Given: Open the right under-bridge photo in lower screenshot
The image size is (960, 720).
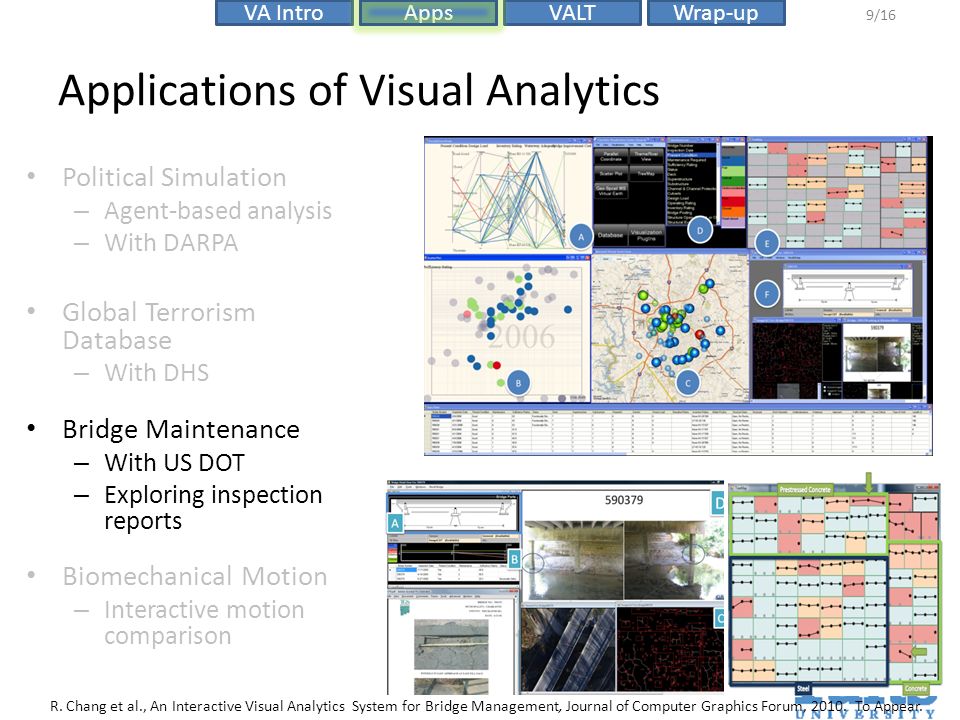Looking at the screenshot, I should [x=673, y=560].
